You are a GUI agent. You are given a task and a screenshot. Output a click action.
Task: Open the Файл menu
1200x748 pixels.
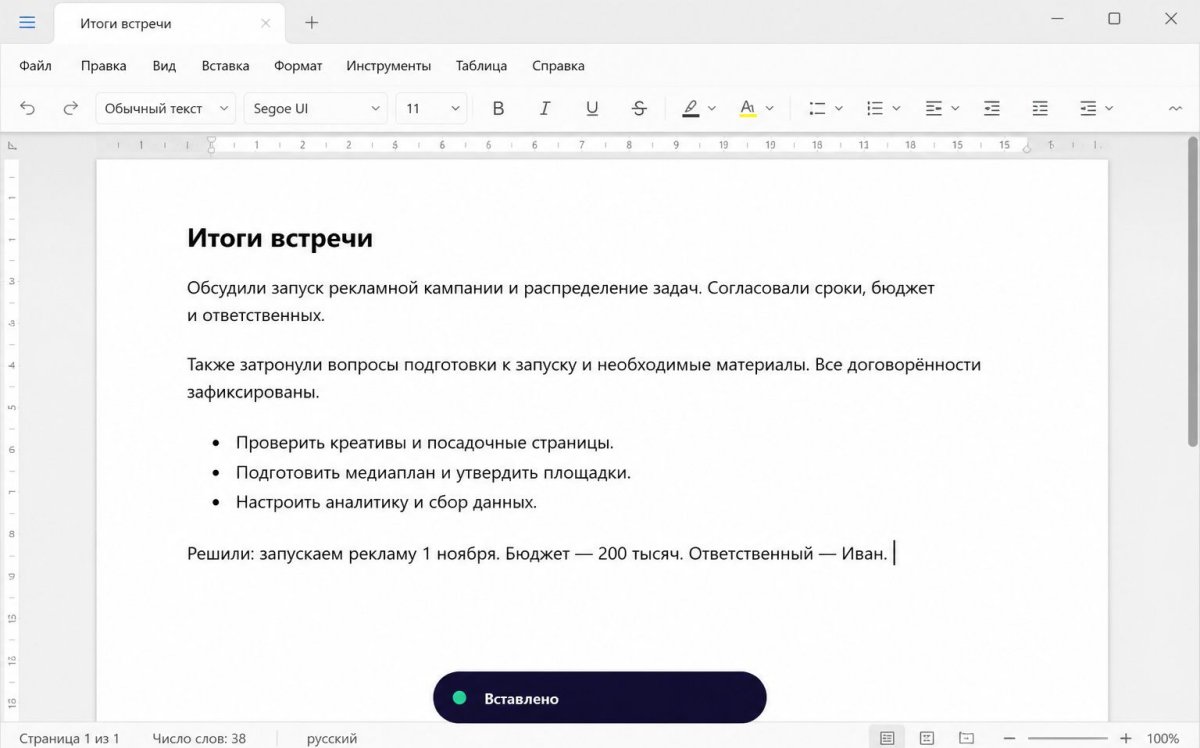tap(35, 66)
